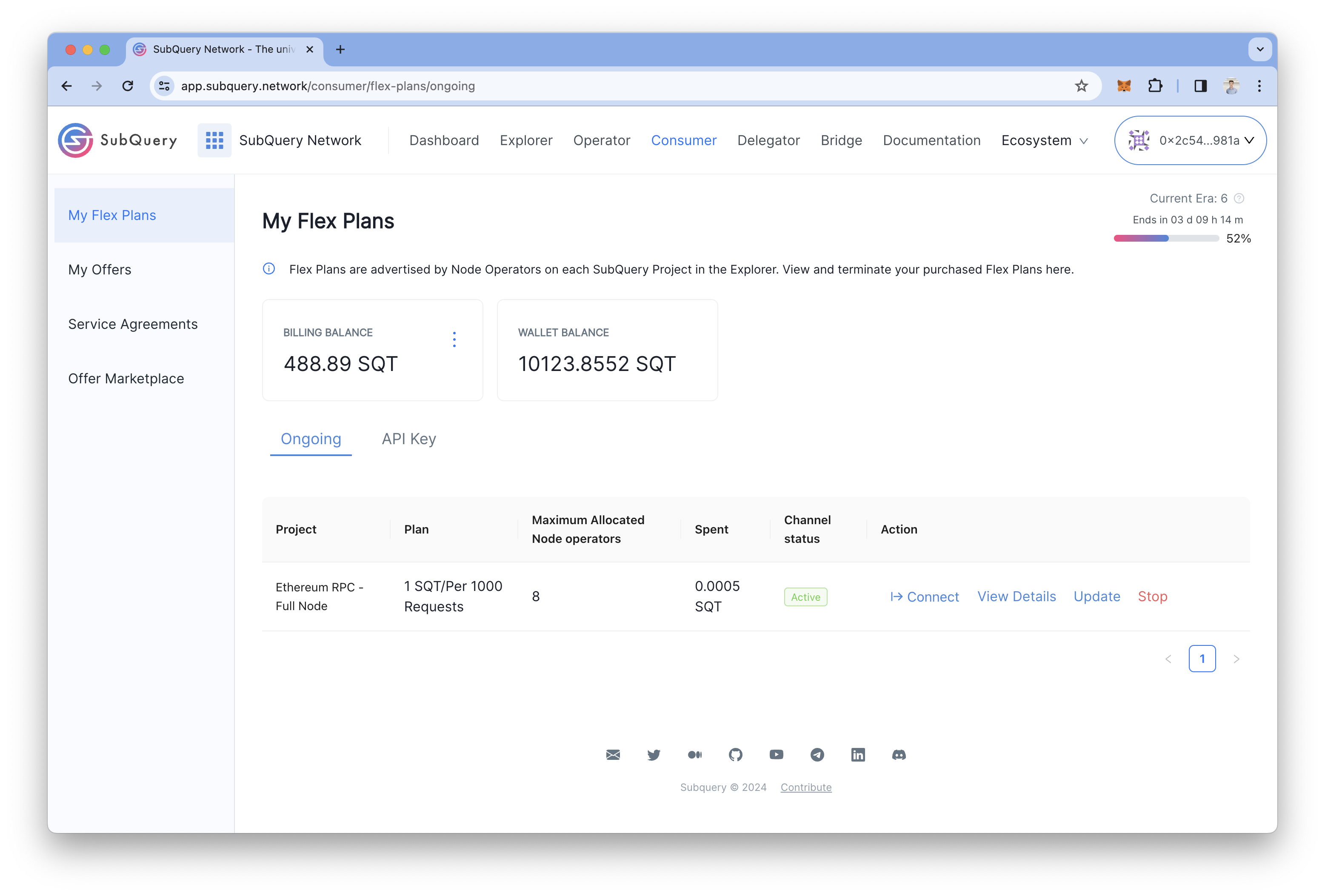Click View Details for Ethereum RPC plan
Viewport: 1325px width, 896px height.
coord(1016,595)
